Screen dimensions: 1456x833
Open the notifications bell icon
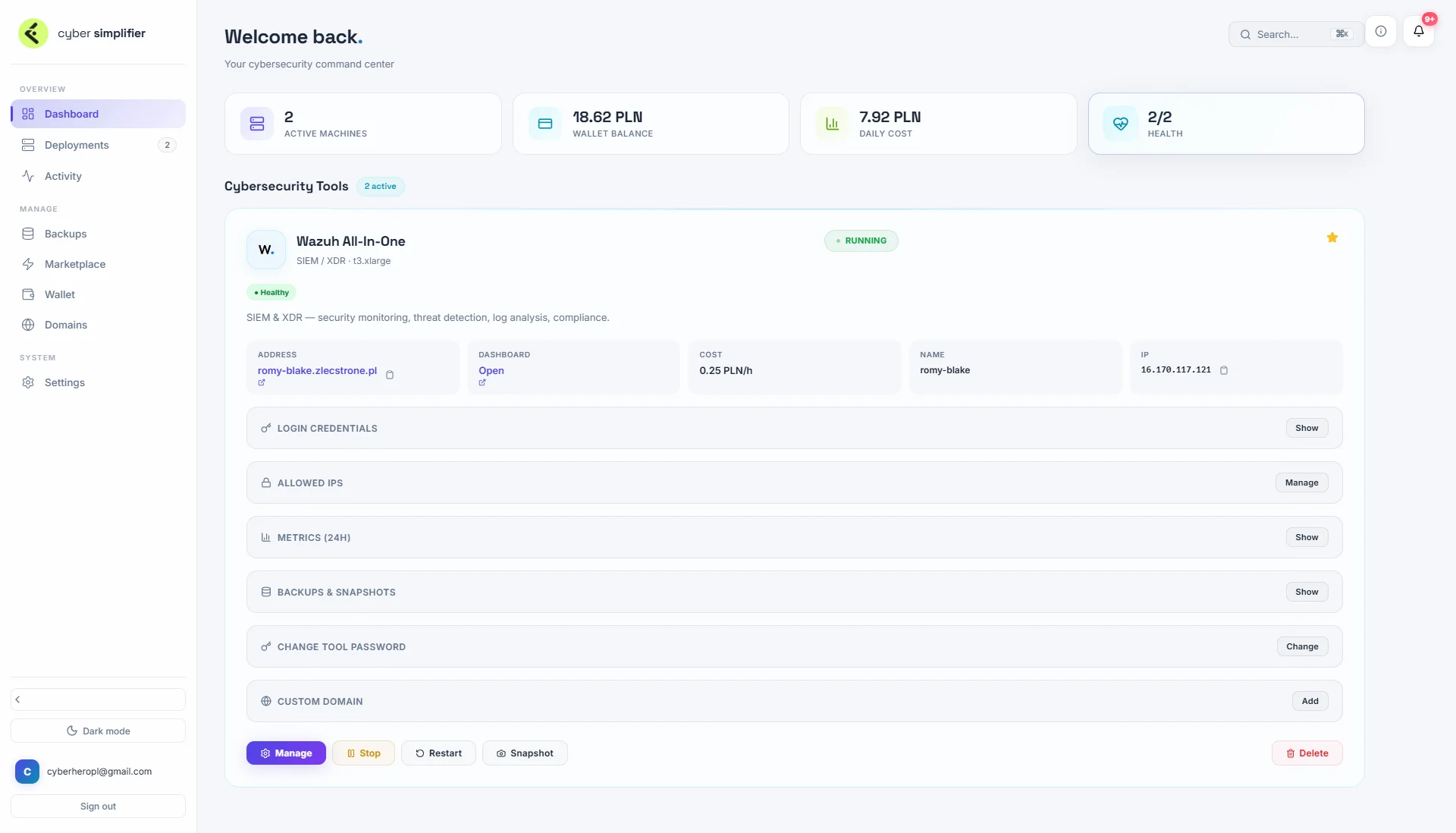[x=1418, y=32]
